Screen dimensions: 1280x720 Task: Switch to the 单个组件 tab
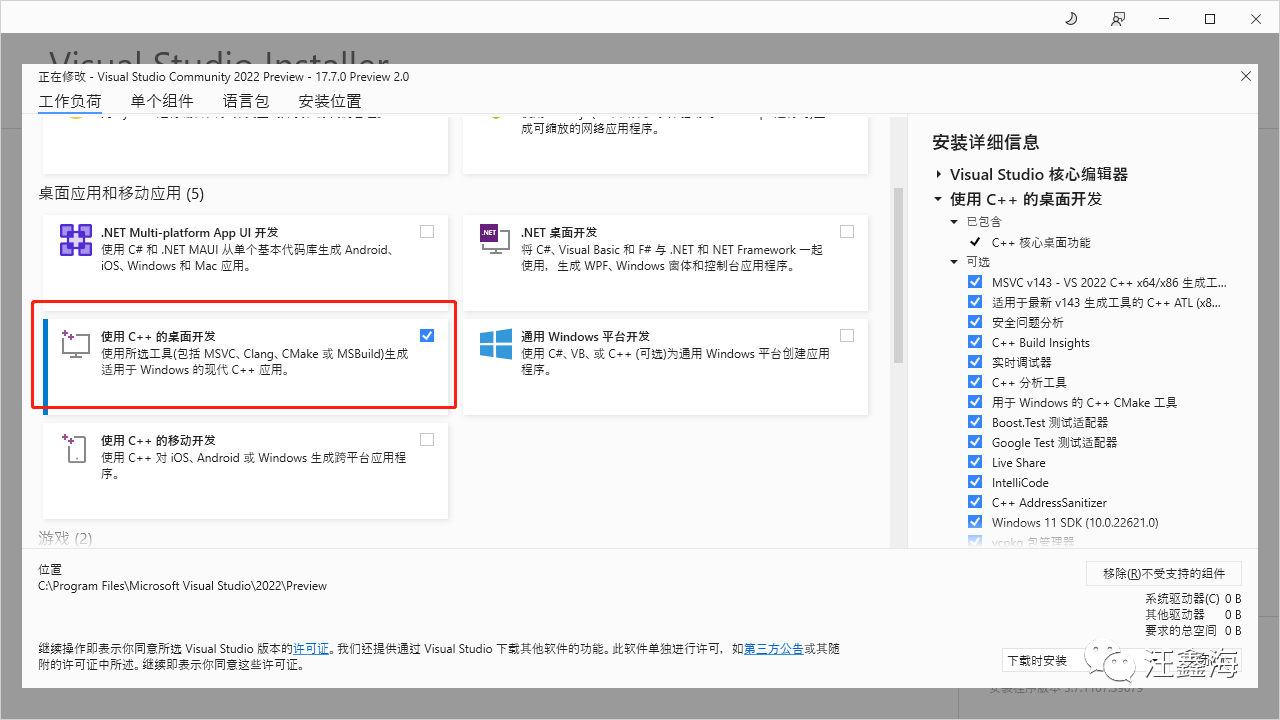pyautogui.click(x=162, y=101)
